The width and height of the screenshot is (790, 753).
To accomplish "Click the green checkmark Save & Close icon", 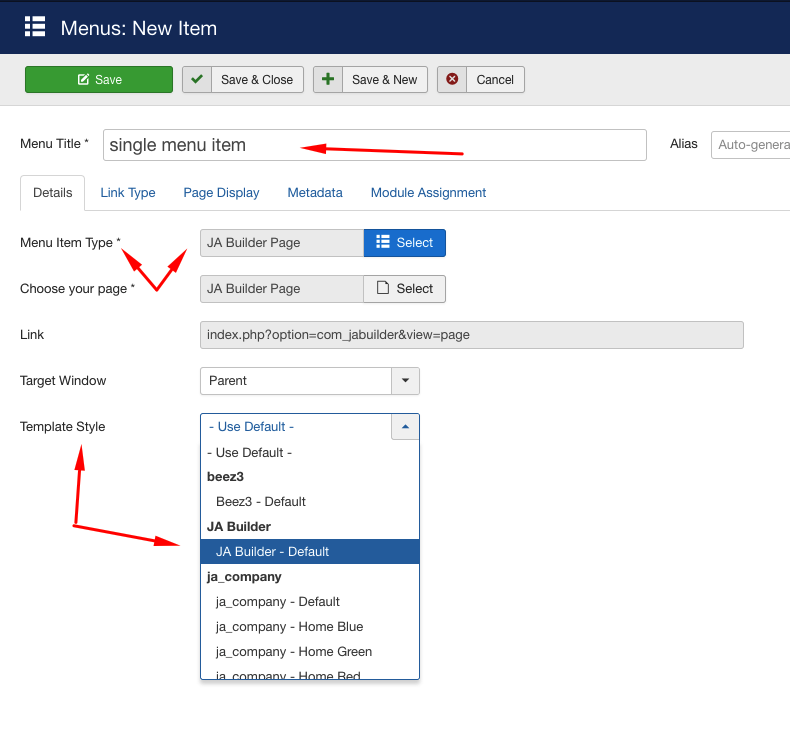I will pos(197,79).
